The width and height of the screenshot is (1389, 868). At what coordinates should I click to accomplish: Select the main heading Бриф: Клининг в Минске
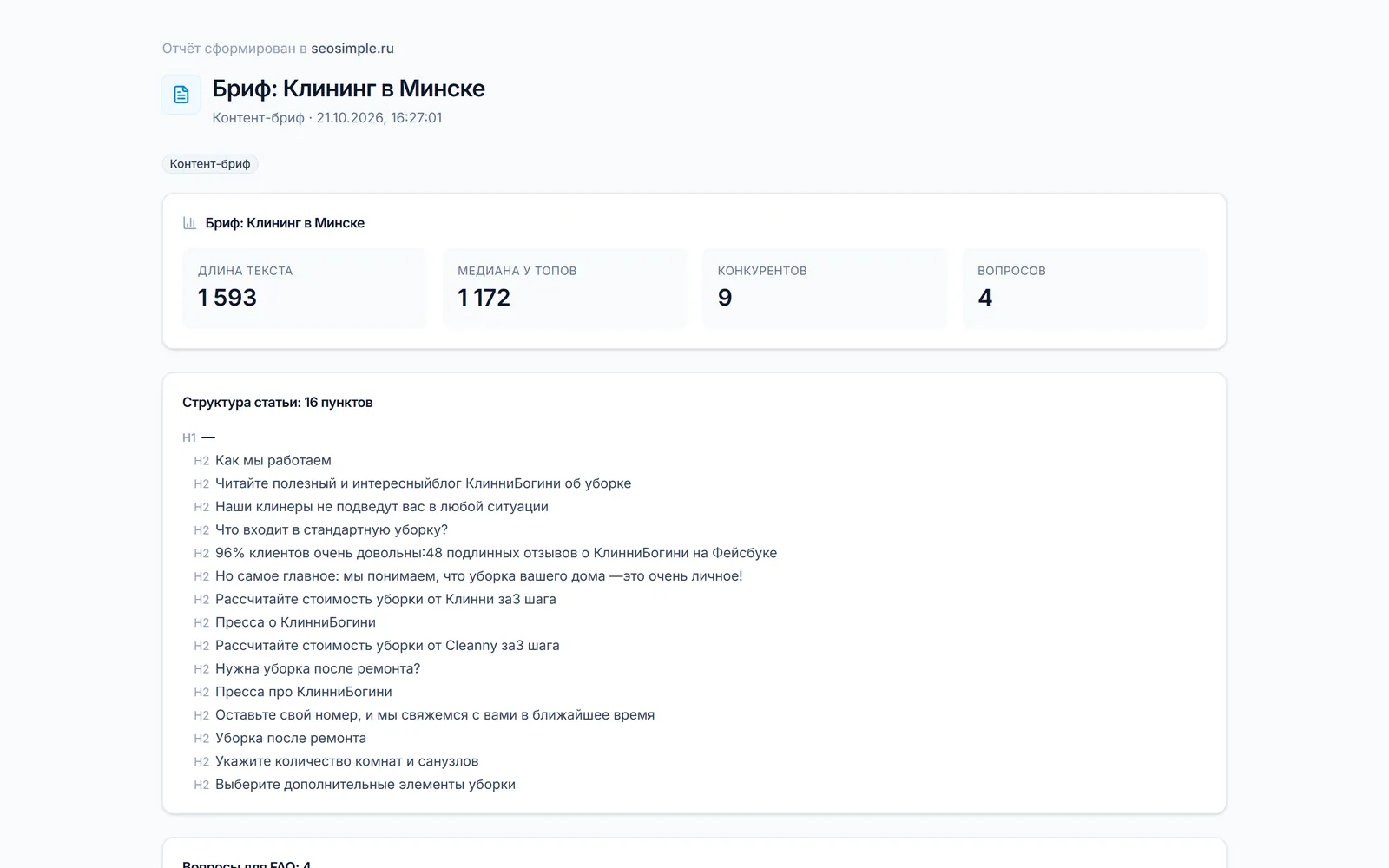(x=349, y=89)
